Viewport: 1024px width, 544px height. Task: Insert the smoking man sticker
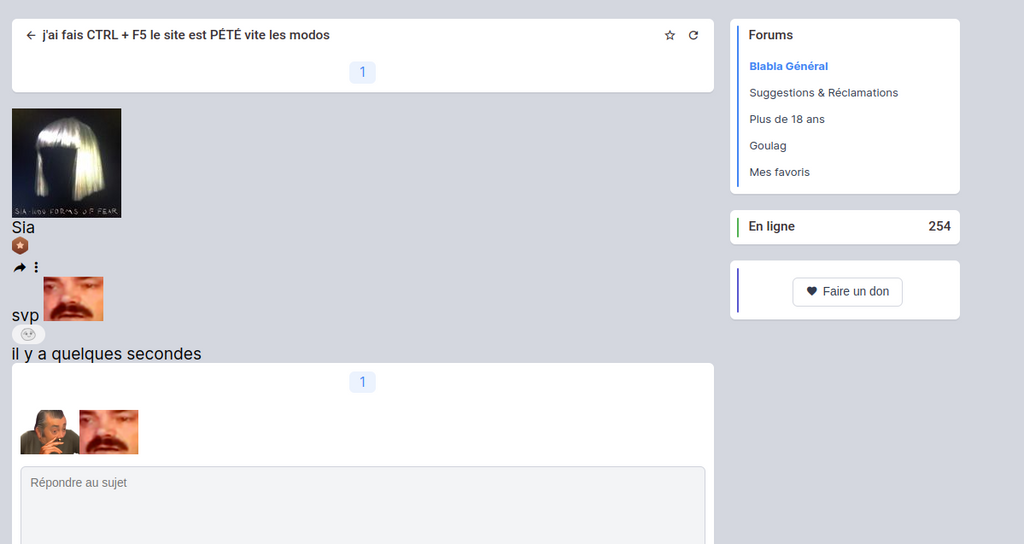click(50, 432)
